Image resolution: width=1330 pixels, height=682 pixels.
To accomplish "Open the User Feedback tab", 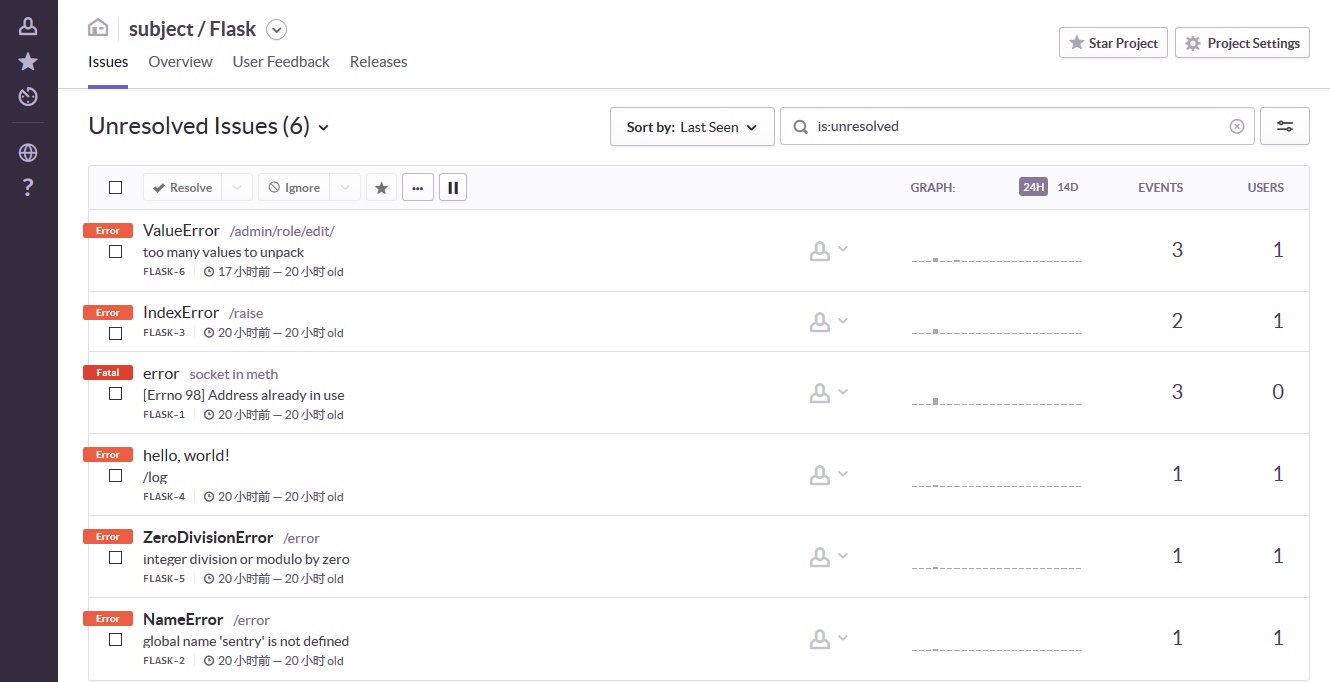I will 281,62.
